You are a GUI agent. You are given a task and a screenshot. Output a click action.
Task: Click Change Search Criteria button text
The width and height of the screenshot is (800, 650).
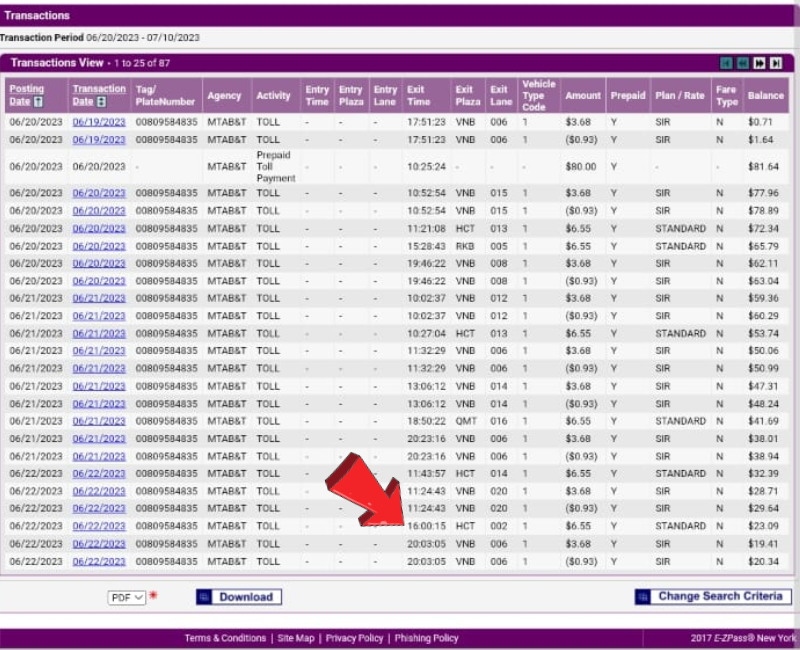click(x=720, y=596)
